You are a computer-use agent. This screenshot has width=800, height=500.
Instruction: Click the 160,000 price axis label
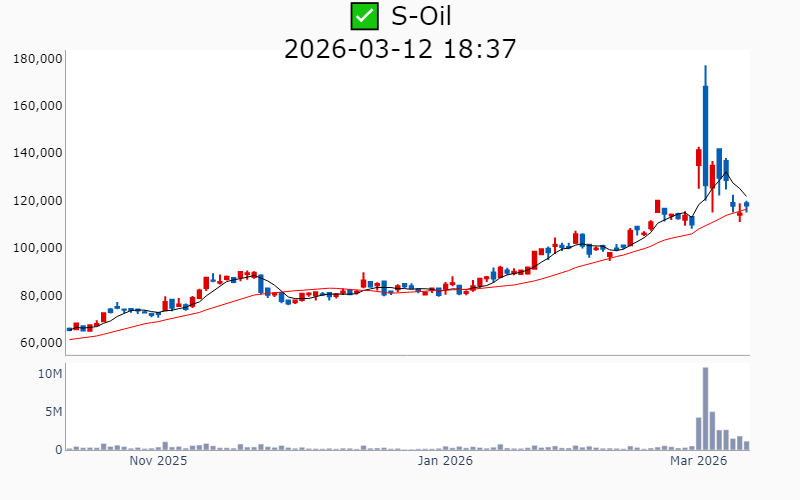click(x=37, y=106)
